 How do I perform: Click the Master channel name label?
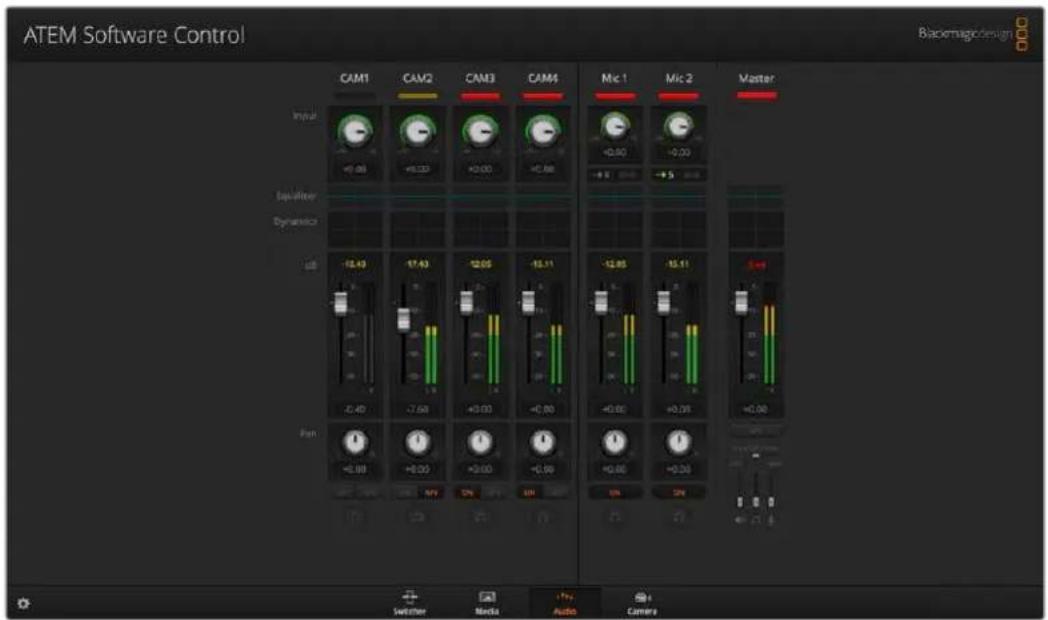click(x=756, y=78)
